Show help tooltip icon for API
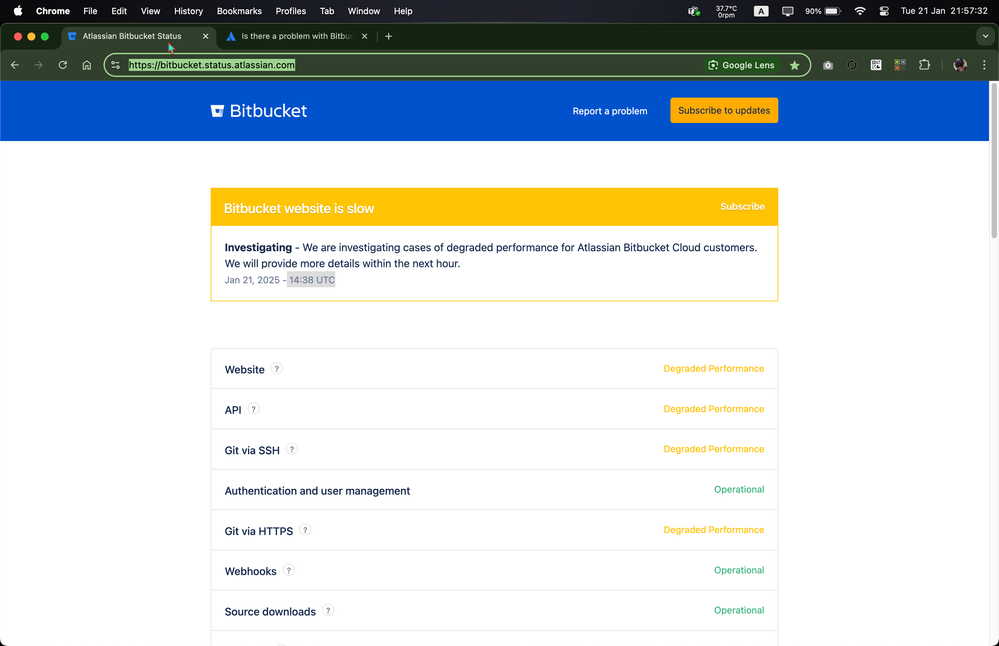The image size is (999, 646). [254, 409]
